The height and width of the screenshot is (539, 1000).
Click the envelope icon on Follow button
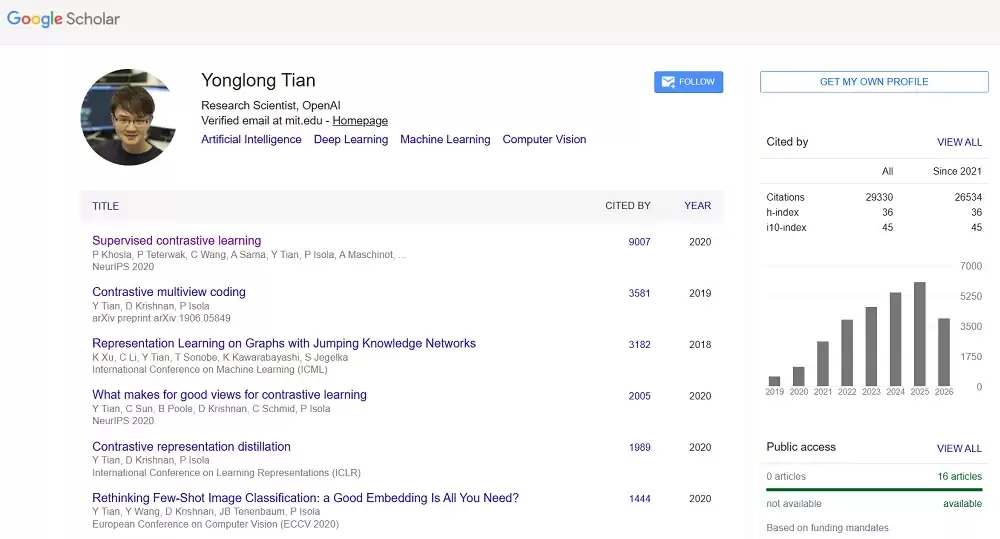(x=668, y=82)
